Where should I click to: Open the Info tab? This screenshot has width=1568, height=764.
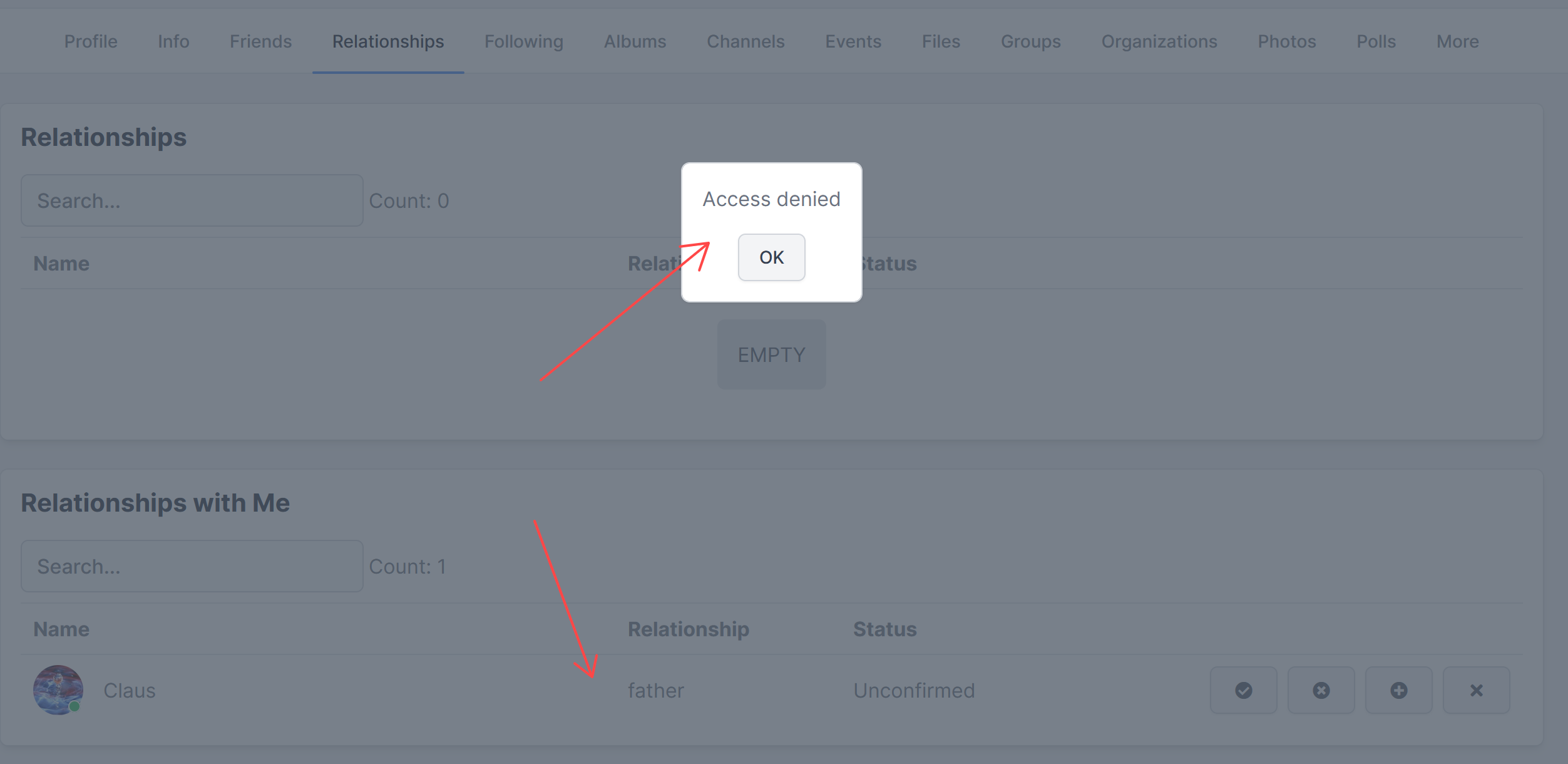point(173,41)
